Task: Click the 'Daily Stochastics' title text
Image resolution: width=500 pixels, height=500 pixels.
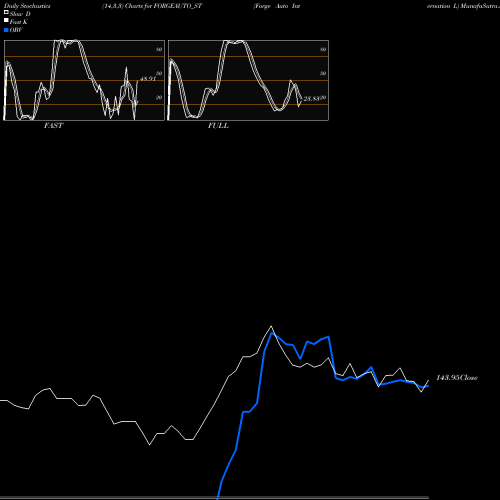Action: tap(27, 6)
